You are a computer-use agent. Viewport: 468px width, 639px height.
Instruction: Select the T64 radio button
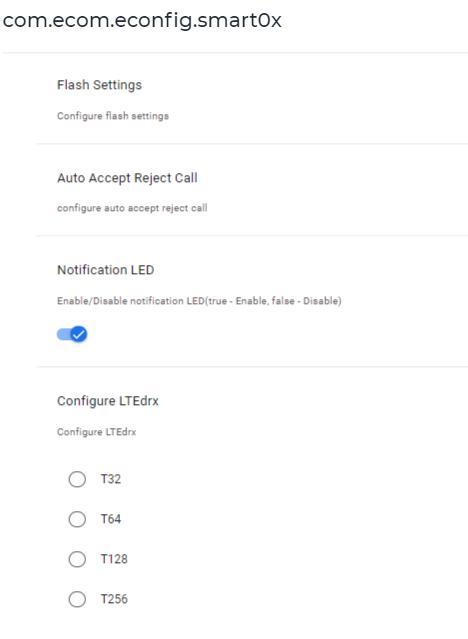(x=77, y=519)
